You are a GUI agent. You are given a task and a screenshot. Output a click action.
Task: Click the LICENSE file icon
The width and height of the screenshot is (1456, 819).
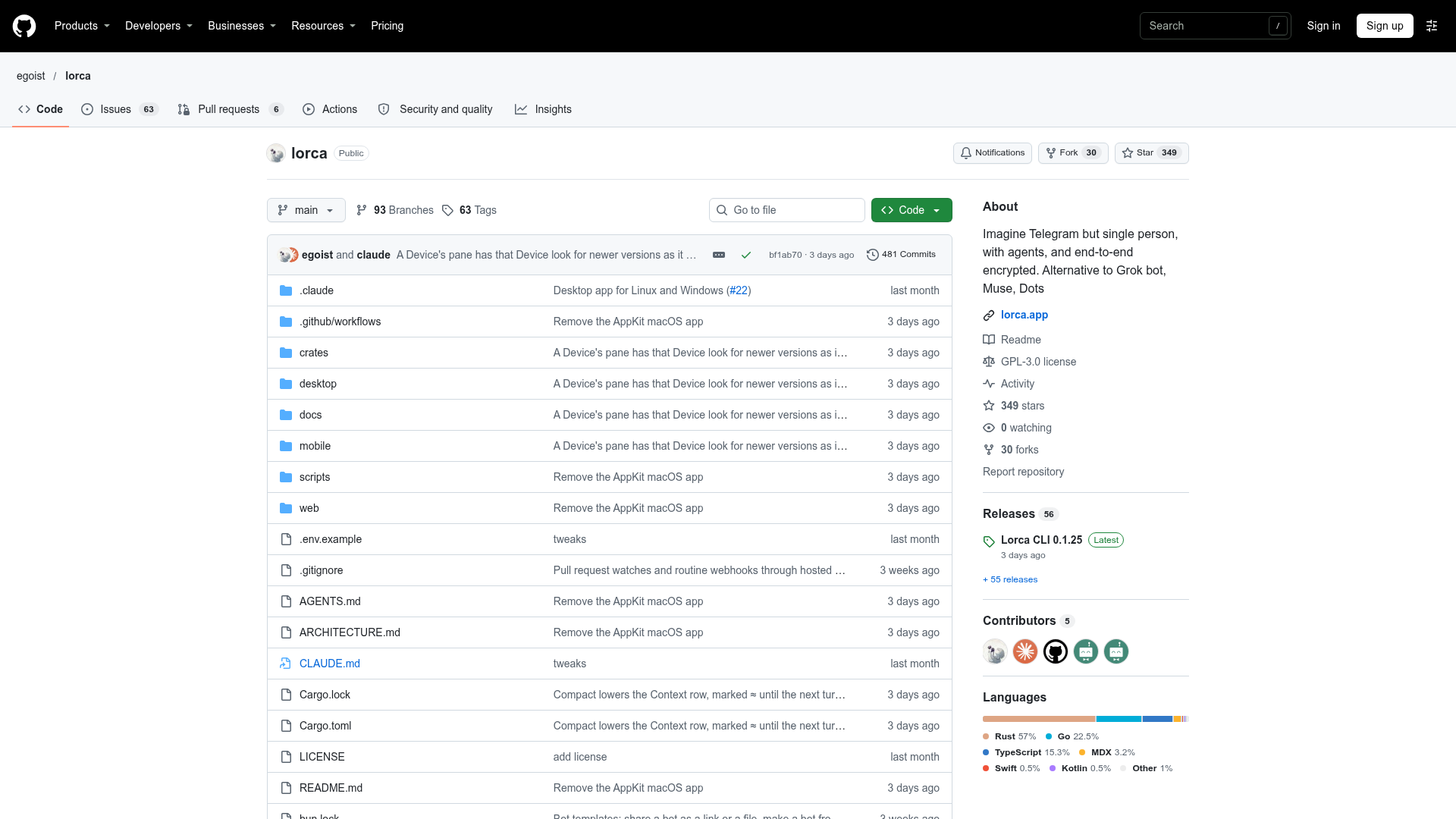(286, 757)
